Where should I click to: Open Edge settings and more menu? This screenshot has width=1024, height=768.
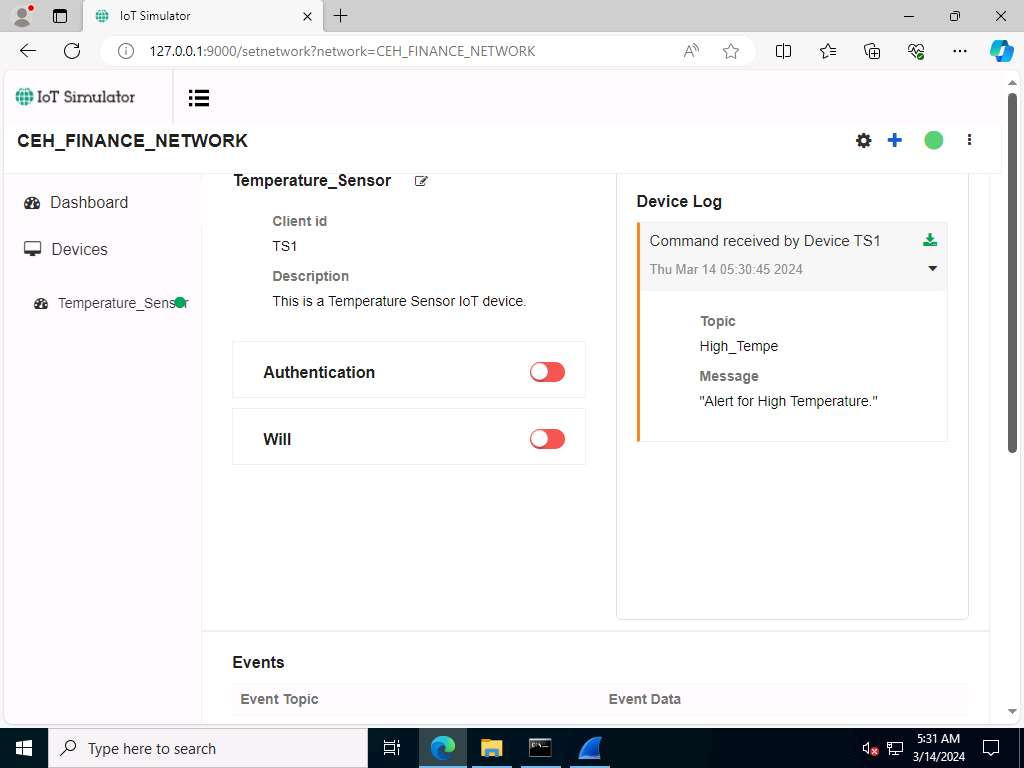tap(959, 51)
